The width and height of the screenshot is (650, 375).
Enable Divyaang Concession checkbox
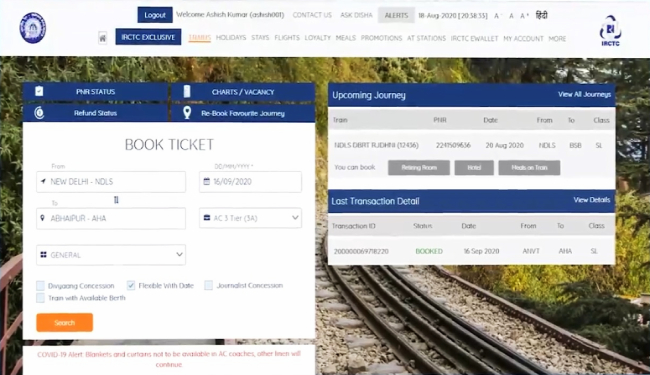(40, 285)
